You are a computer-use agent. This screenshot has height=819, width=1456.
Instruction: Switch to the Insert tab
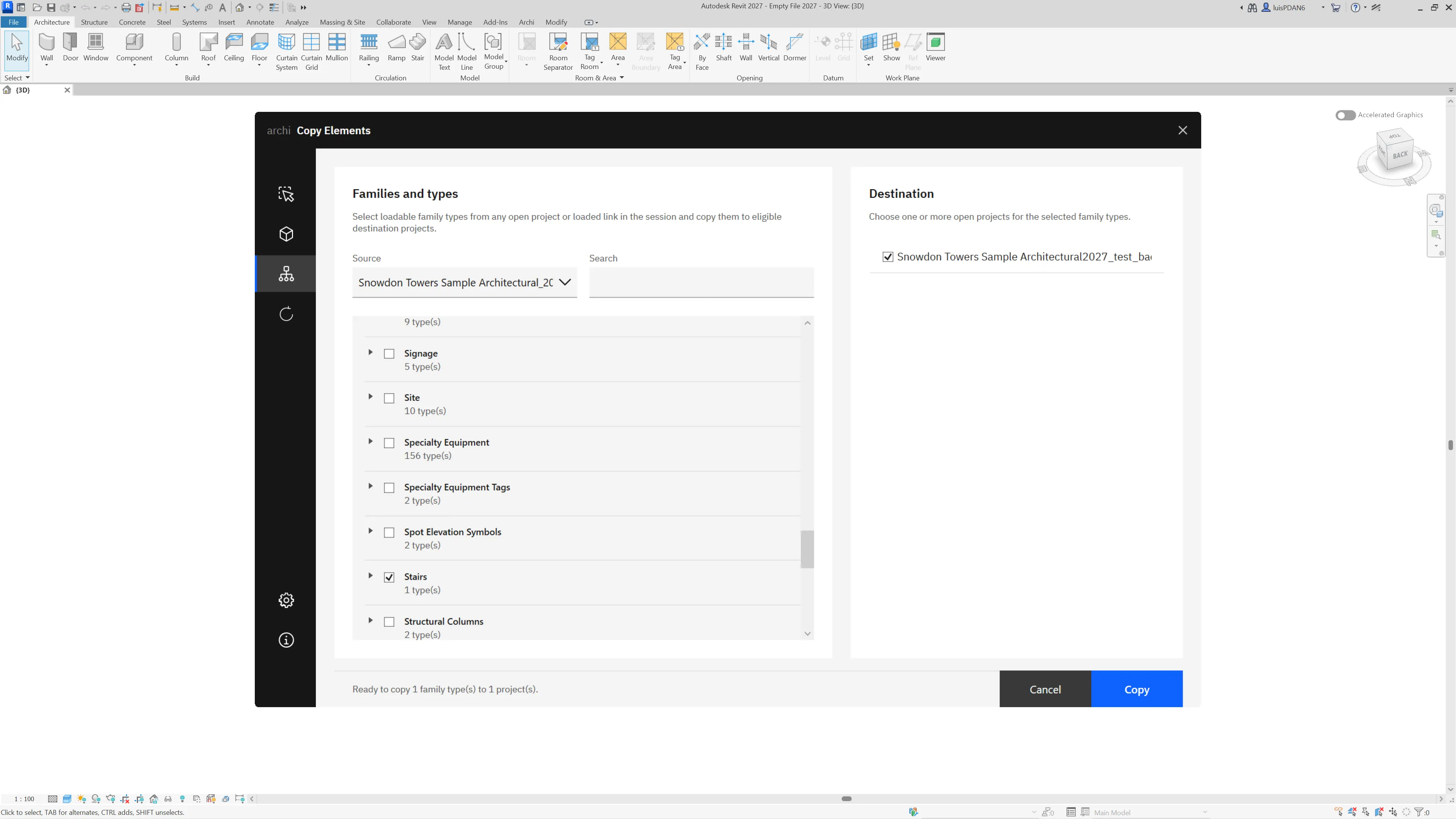pyautogui.click(x=226, y=22)
